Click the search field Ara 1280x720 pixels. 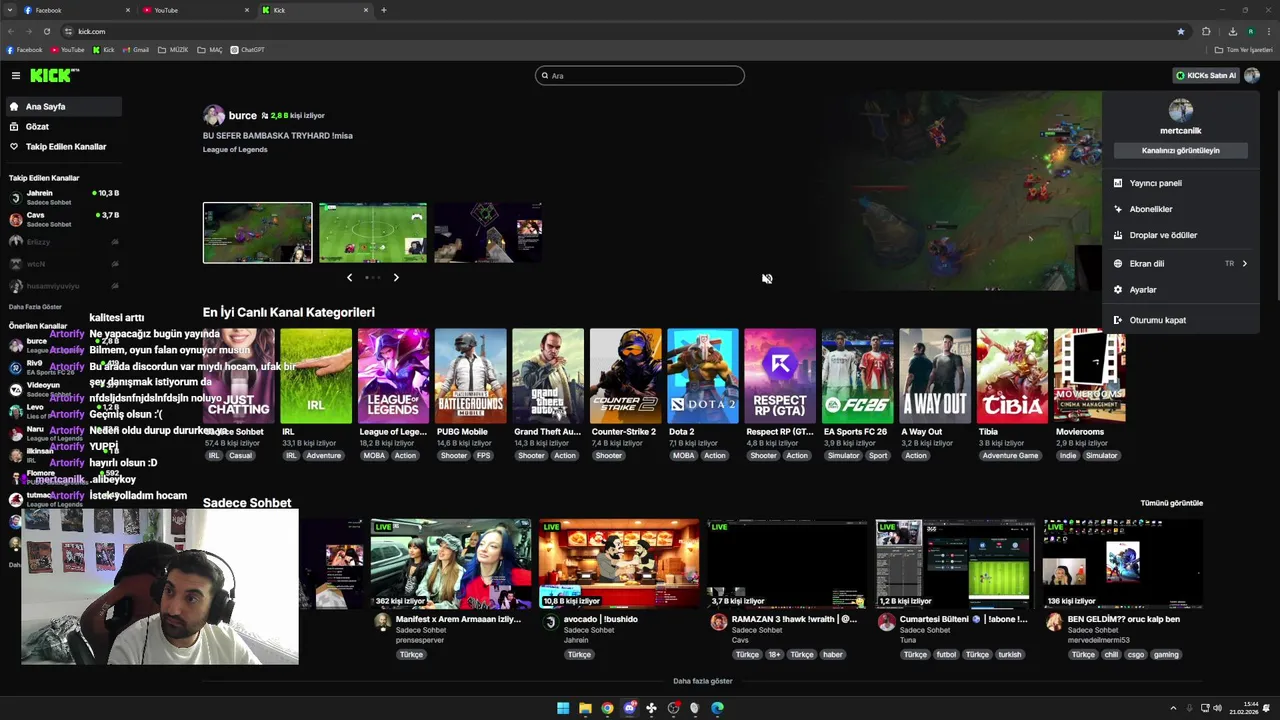click(640, 75)
